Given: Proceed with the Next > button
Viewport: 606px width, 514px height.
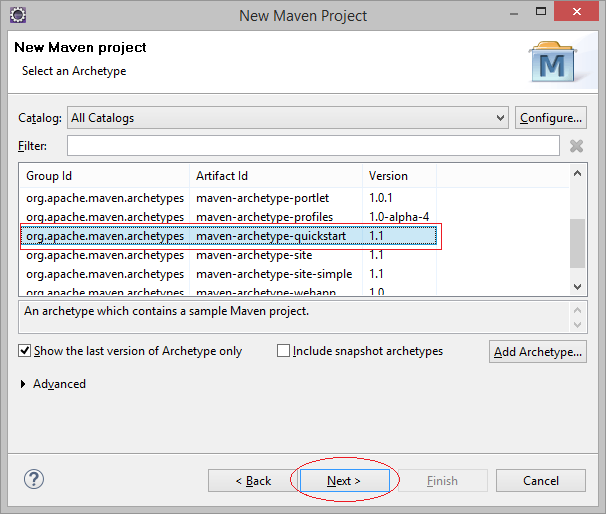Looking at the screenshot, I should click(344, 481).
